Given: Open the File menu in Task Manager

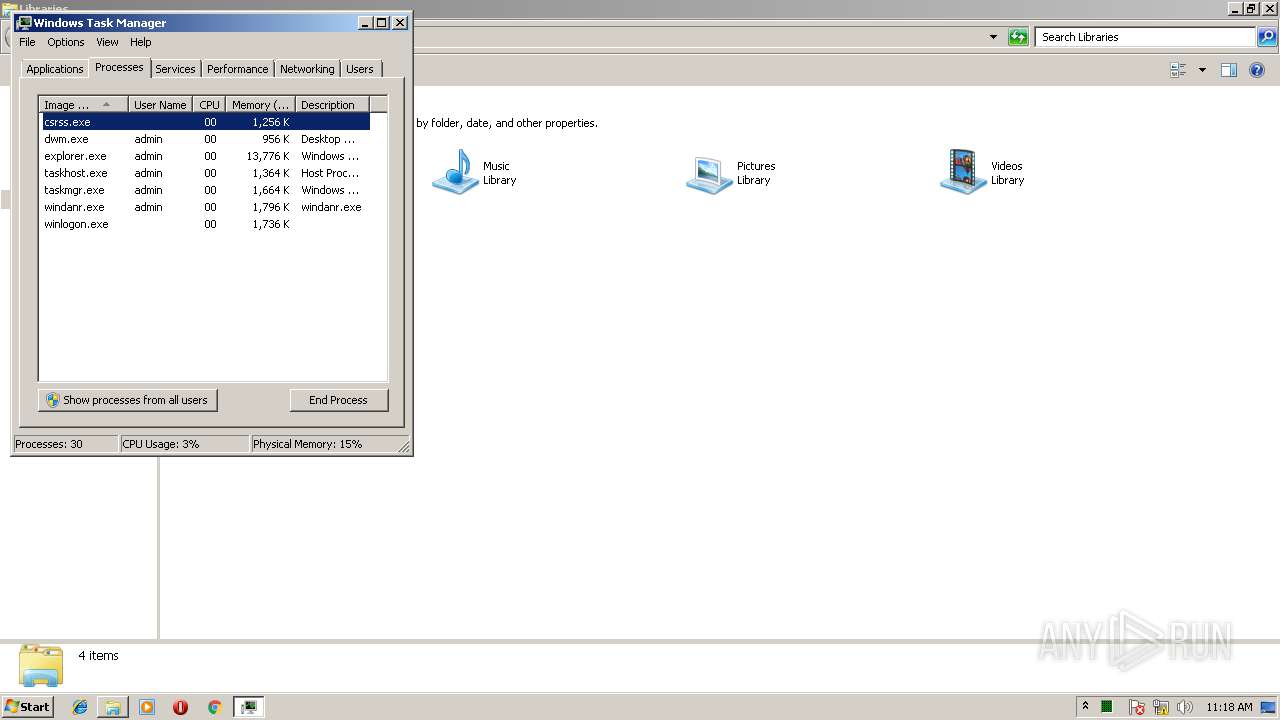Looking at the screenshot, I should pyautogui.click(x=27, y=42).
